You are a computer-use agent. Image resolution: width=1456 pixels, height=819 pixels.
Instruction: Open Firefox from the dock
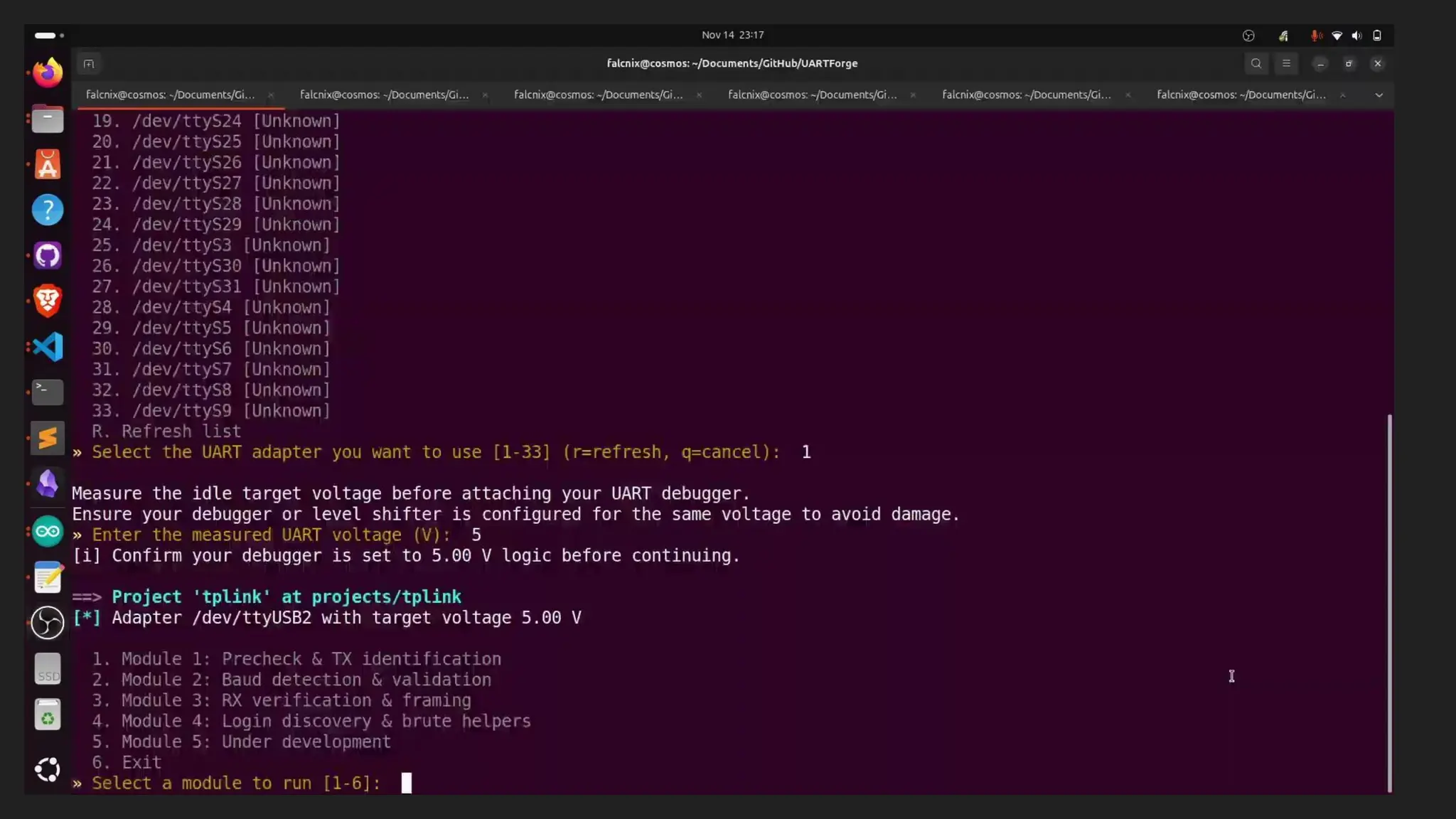[48, 73]
